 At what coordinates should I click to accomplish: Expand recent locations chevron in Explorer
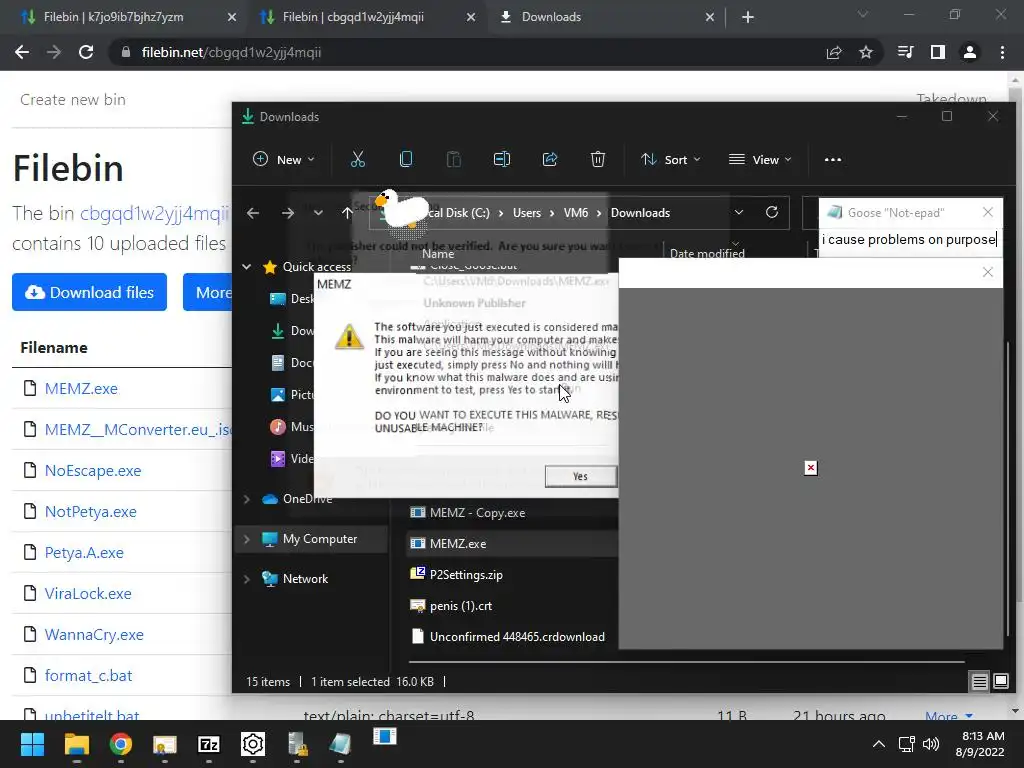click(318, 213)
